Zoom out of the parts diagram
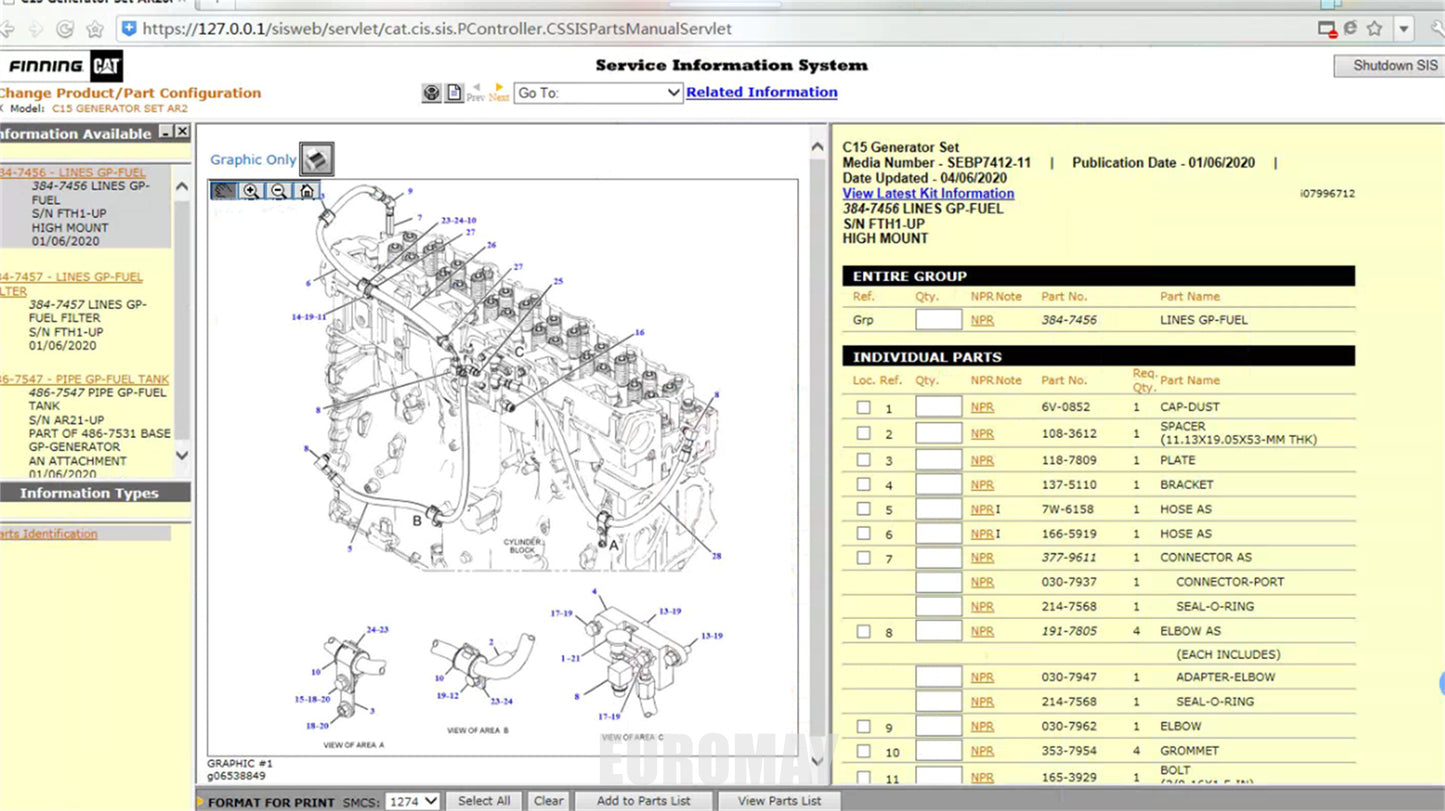 coord(279,191)
